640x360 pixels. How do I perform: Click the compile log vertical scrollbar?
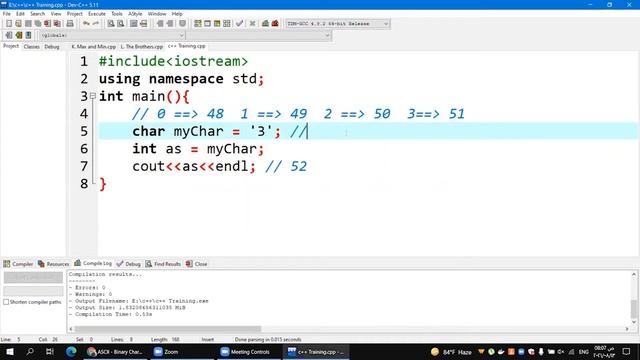[x=634, y=309]
